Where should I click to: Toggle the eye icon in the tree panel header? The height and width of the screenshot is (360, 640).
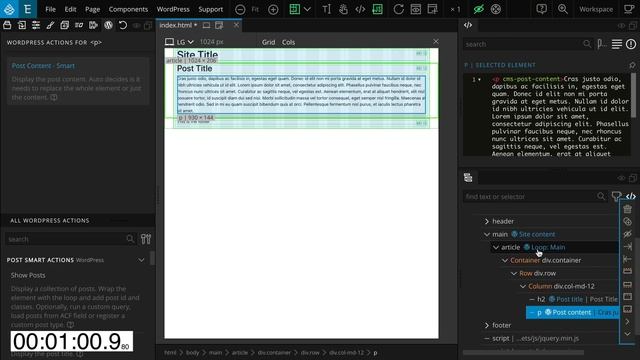click(x=621, y=178)
